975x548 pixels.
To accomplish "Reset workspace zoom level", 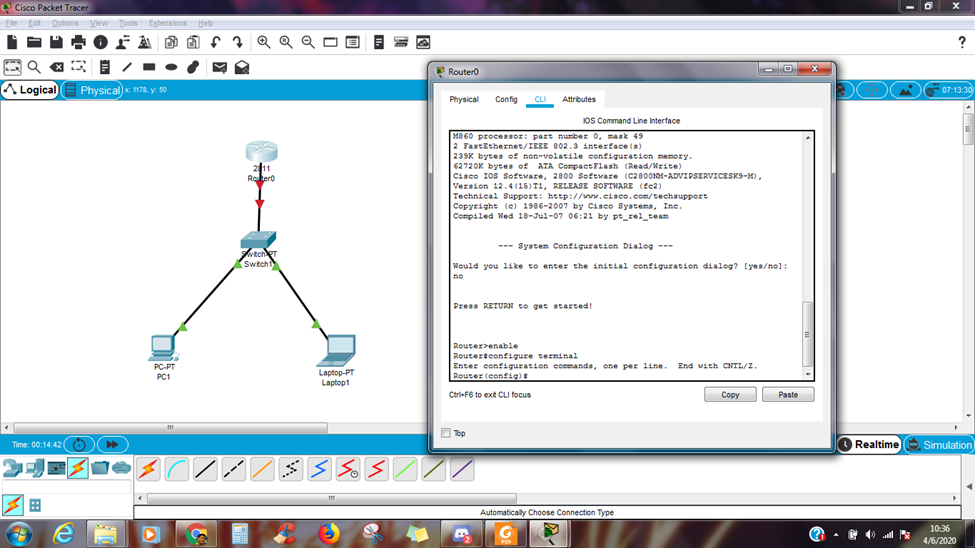I will click(286, 42).
